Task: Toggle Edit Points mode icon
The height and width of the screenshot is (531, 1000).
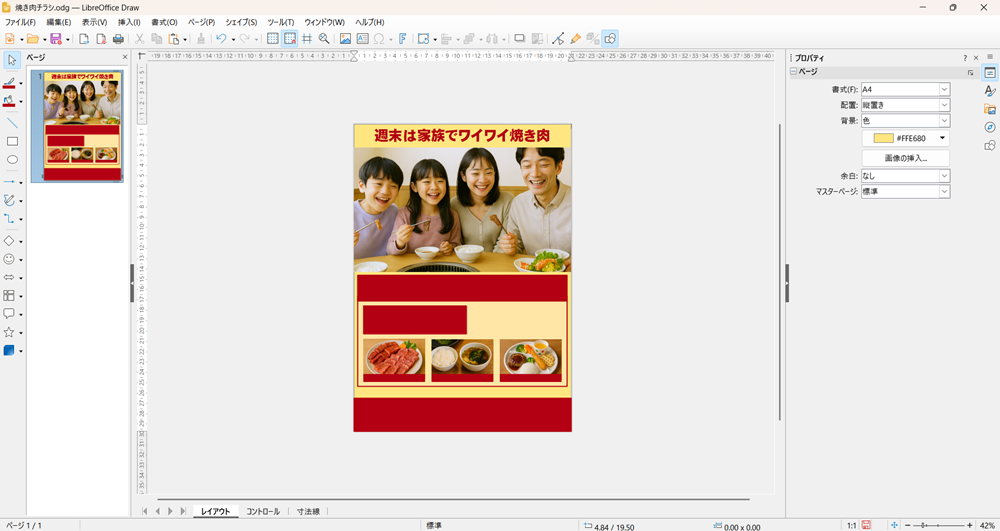Action: (558, 39)
